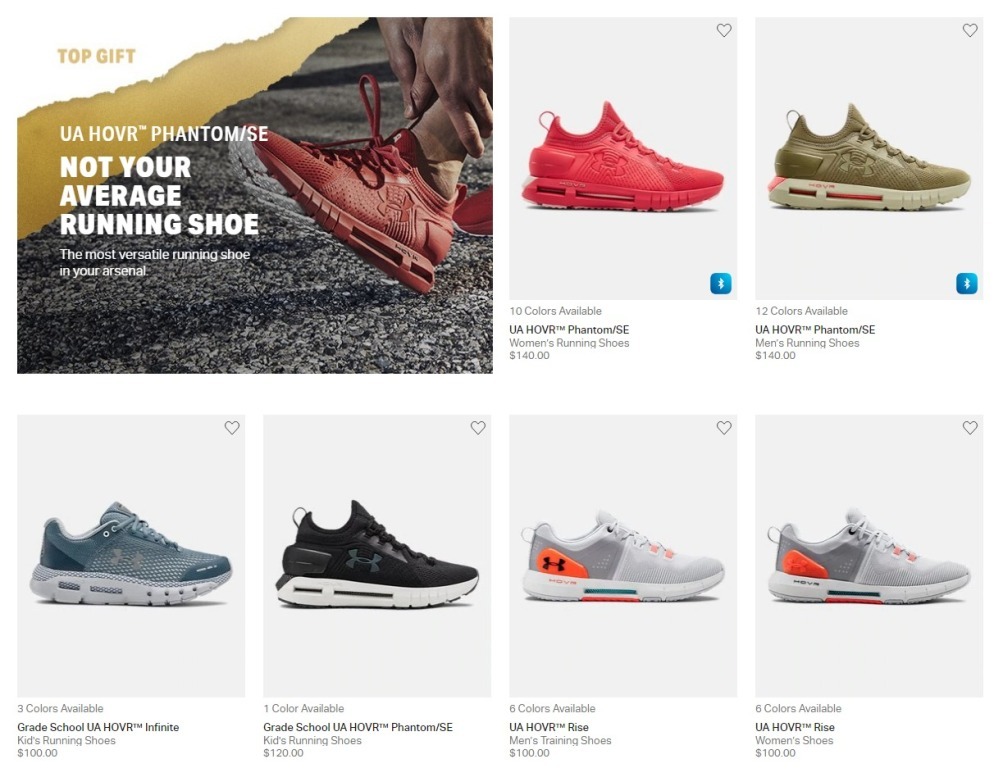Open the blue Grade School HOVR Infinite image

click(131, 556)
